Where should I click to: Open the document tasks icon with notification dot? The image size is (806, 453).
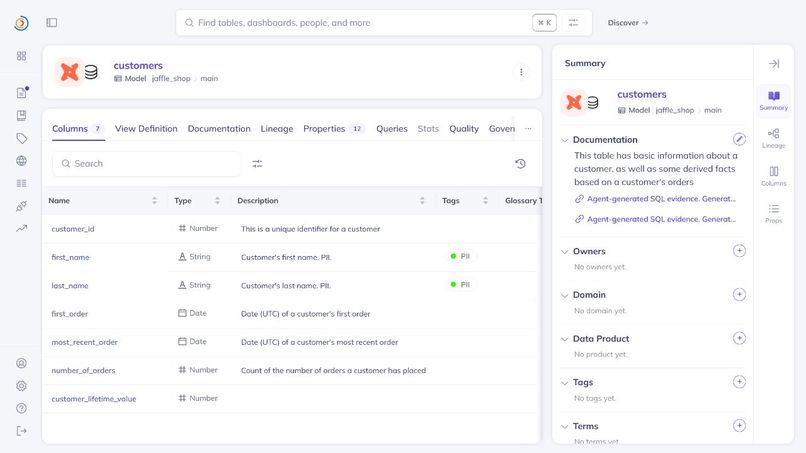(x=21, y=93)
